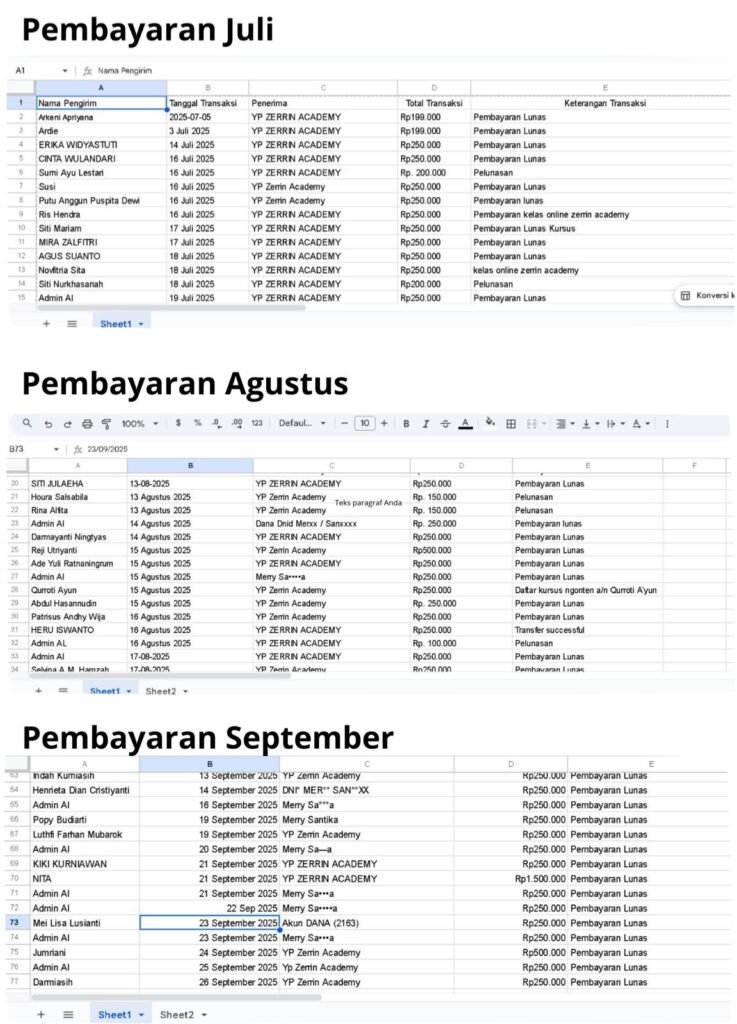The image size is (737, 1024).
Task: Toggle strikethrough formatting in the toolbar
Action: pyautogui.click(x=445, y=424)
